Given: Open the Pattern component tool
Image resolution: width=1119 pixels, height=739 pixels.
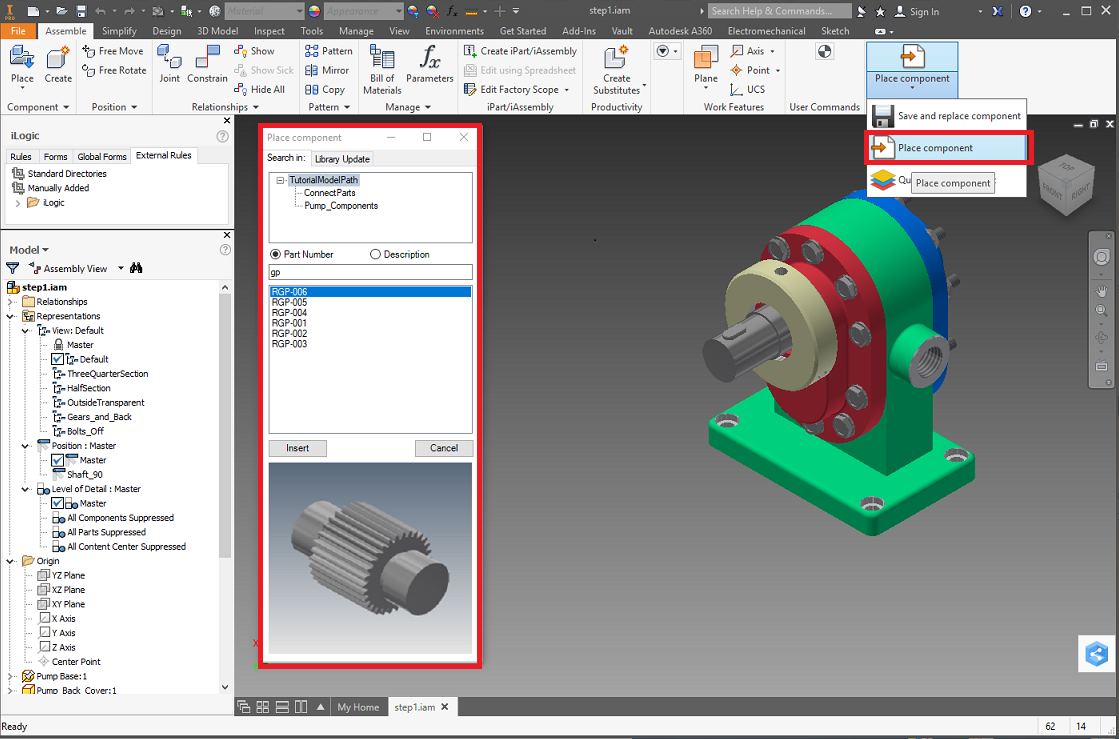Looking at the screenshot, I should pyautogui.click(x=328, y=51).
